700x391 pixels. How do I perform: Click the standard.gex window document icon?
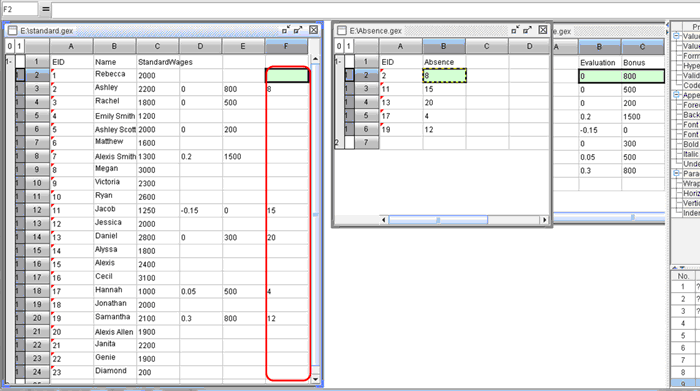(12, 31)
